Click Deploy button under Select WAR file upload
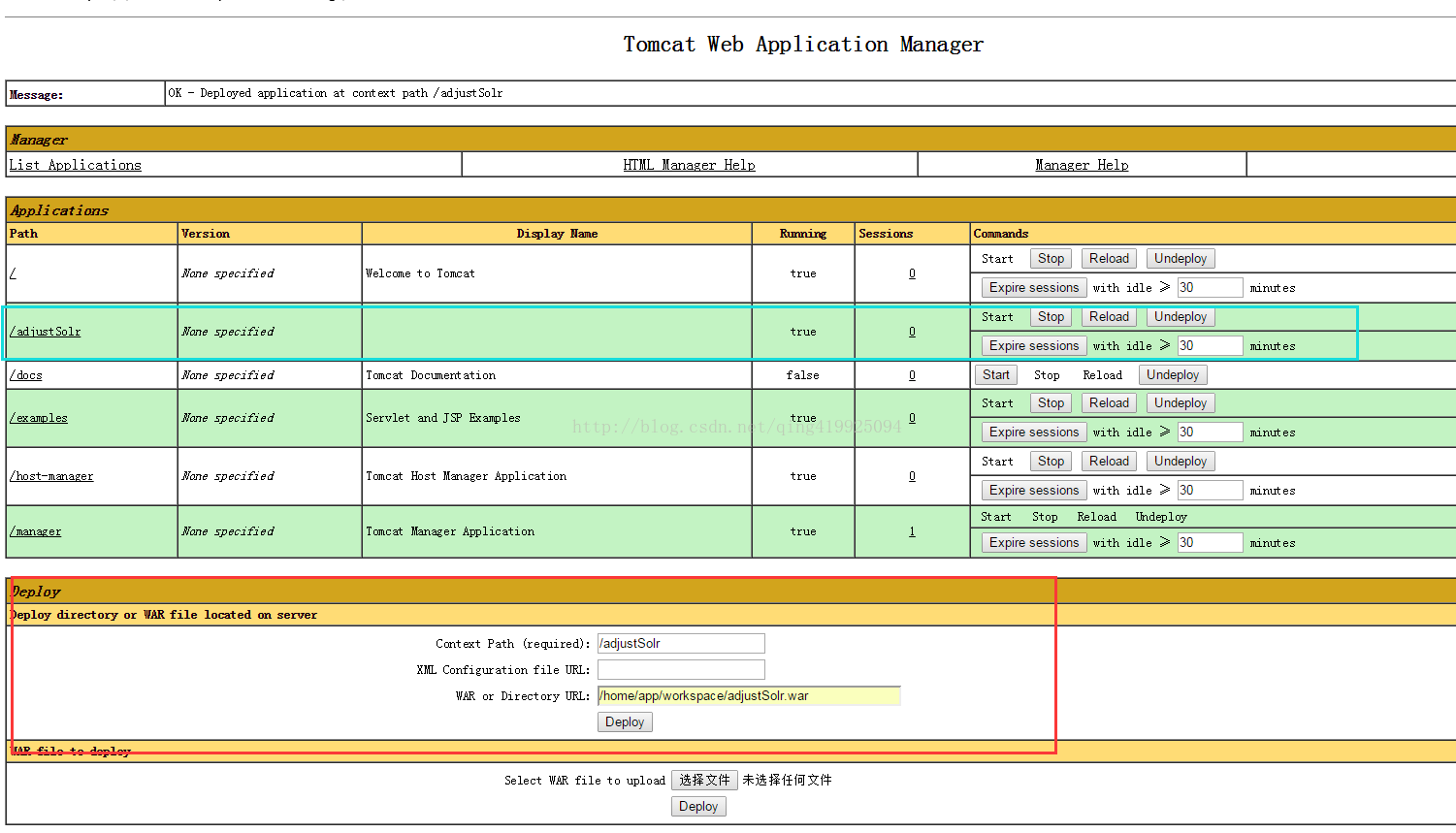 [698, 807]
